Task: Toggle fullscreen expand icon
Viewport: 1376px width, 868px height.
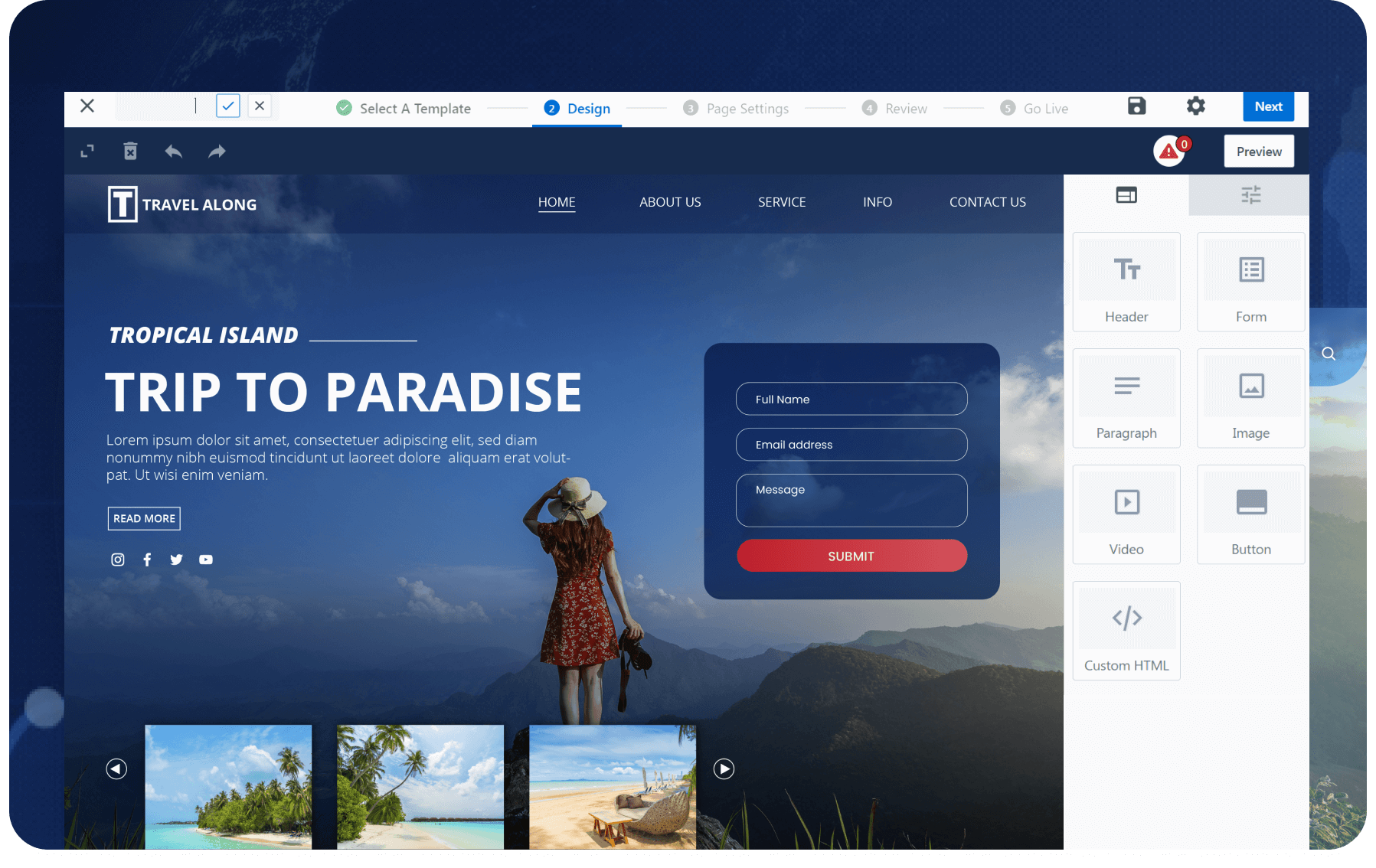Action: coord(87,152)
